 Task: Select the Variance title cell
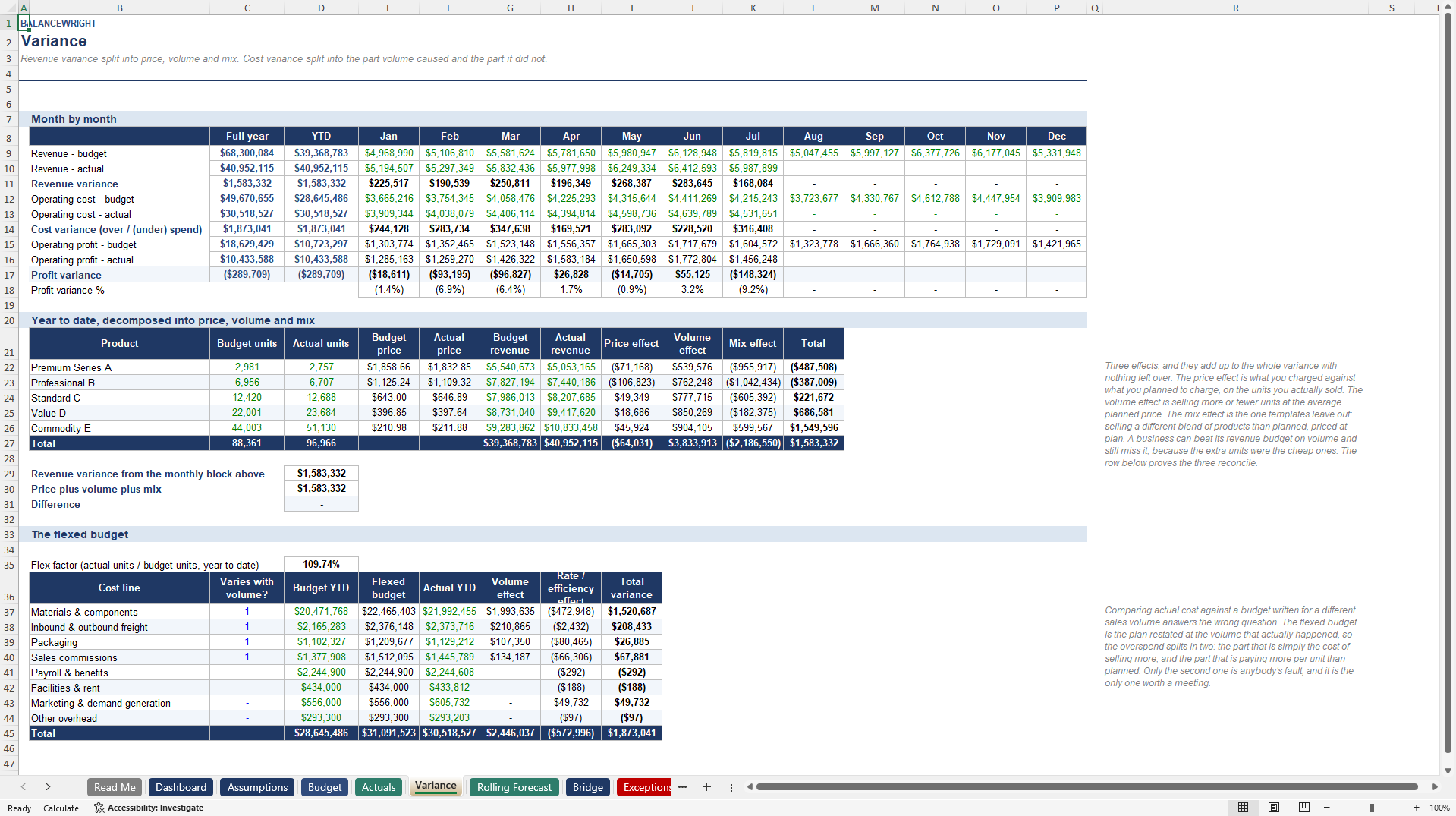[x=54, y=42]
